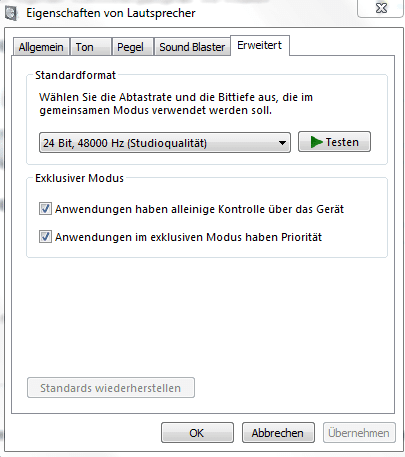Click the Übernehmen button
Viewport: 405px width, 457px height.
click(x=359, y=433)
